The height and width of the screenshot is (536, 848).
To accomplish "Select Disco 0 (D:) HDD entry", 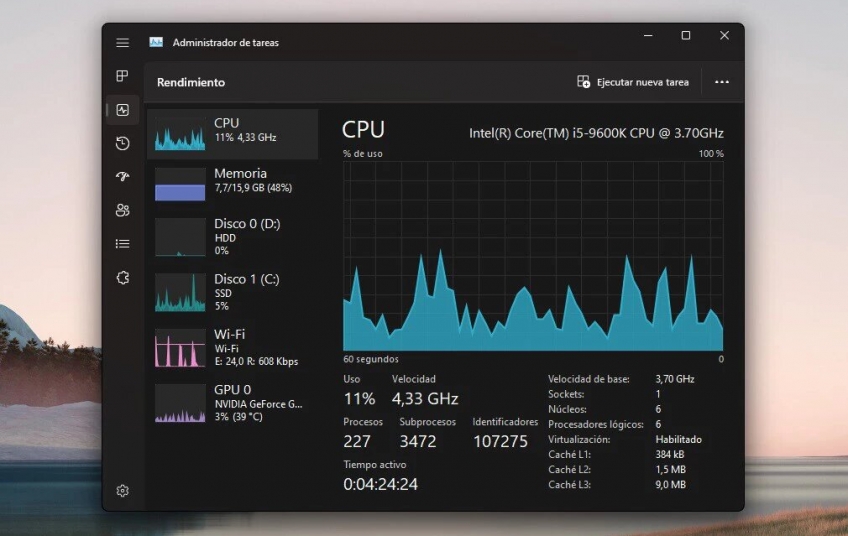I will (x=233, y=237).
